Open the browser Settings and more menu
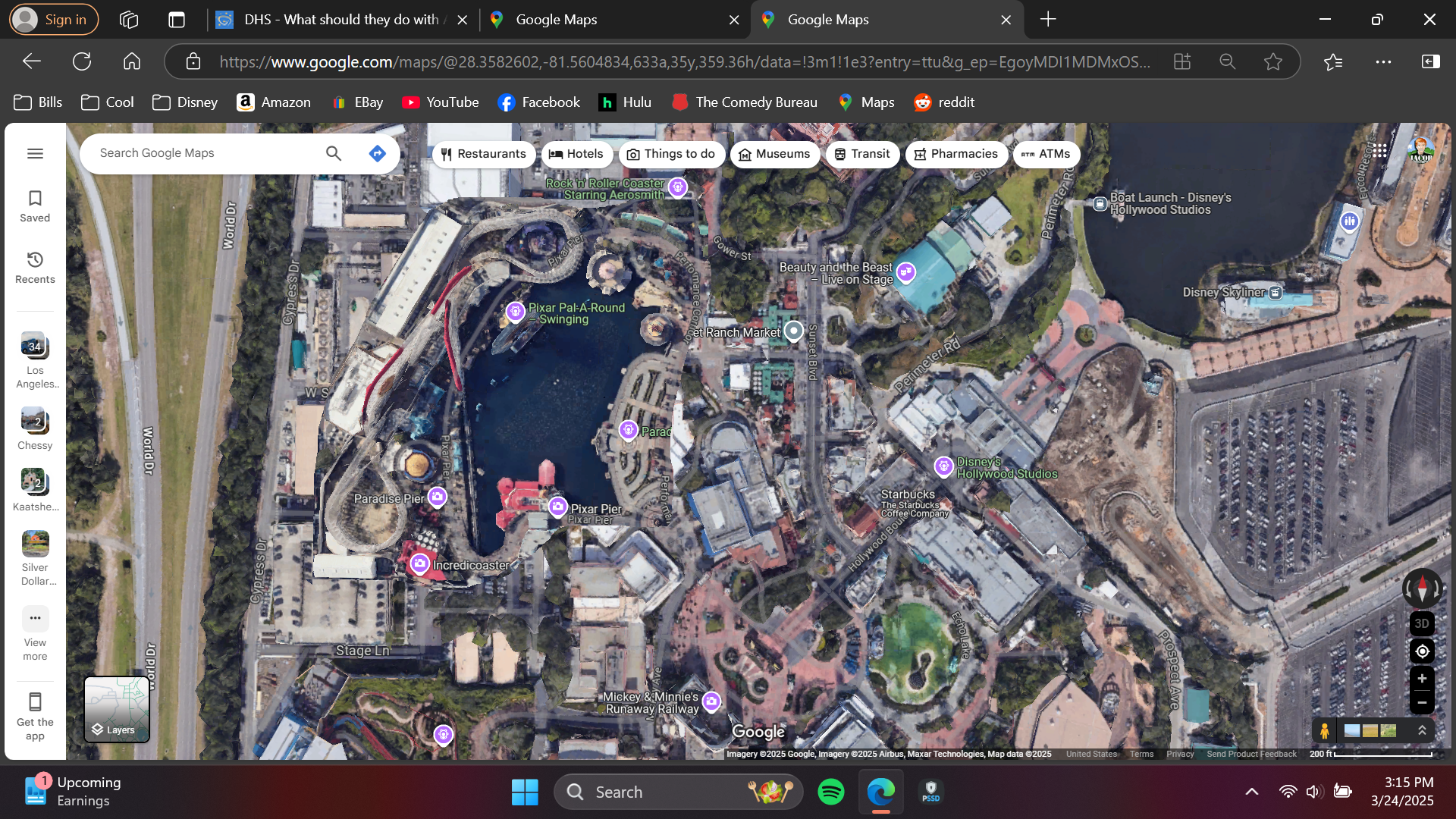Screen dimensions: 1456x819 coord(1383,61)
